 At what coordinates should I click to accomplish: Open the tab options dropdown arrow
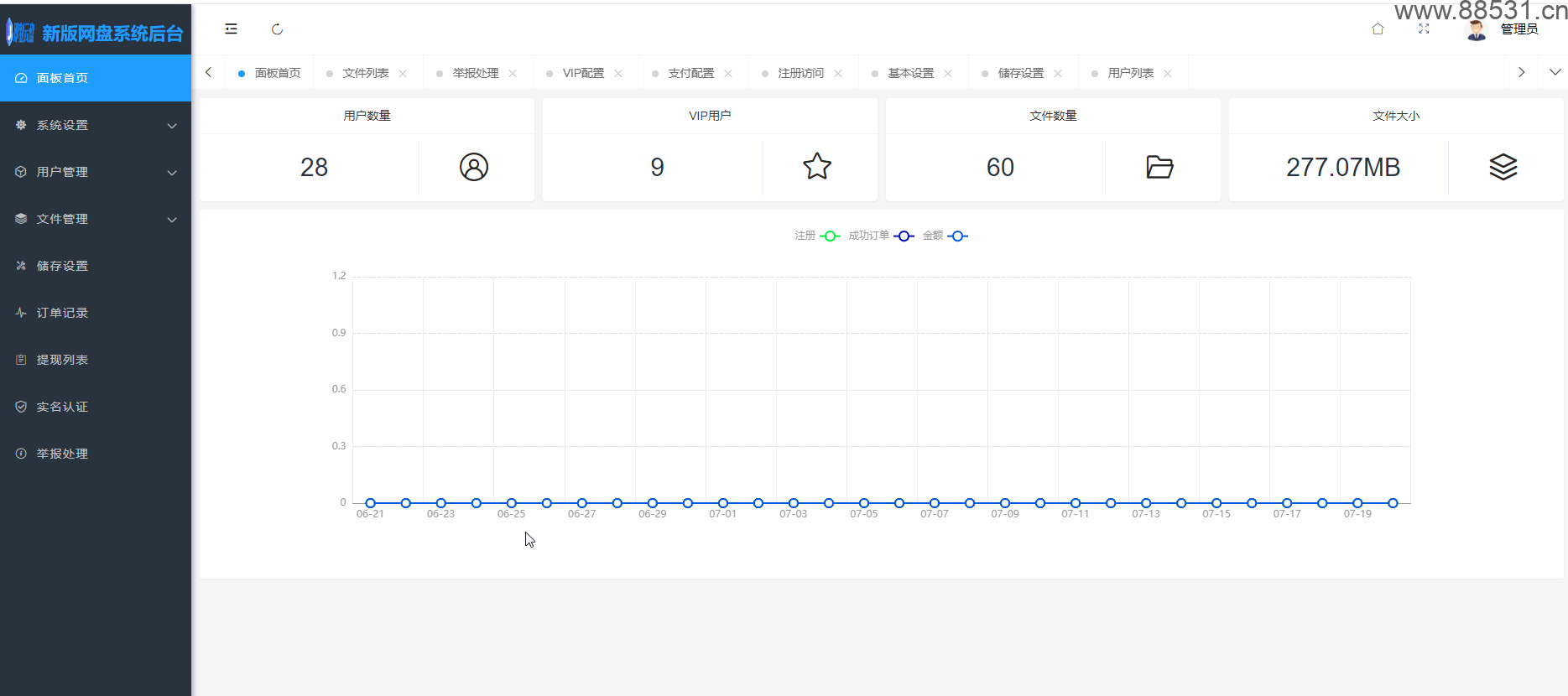1555,72
